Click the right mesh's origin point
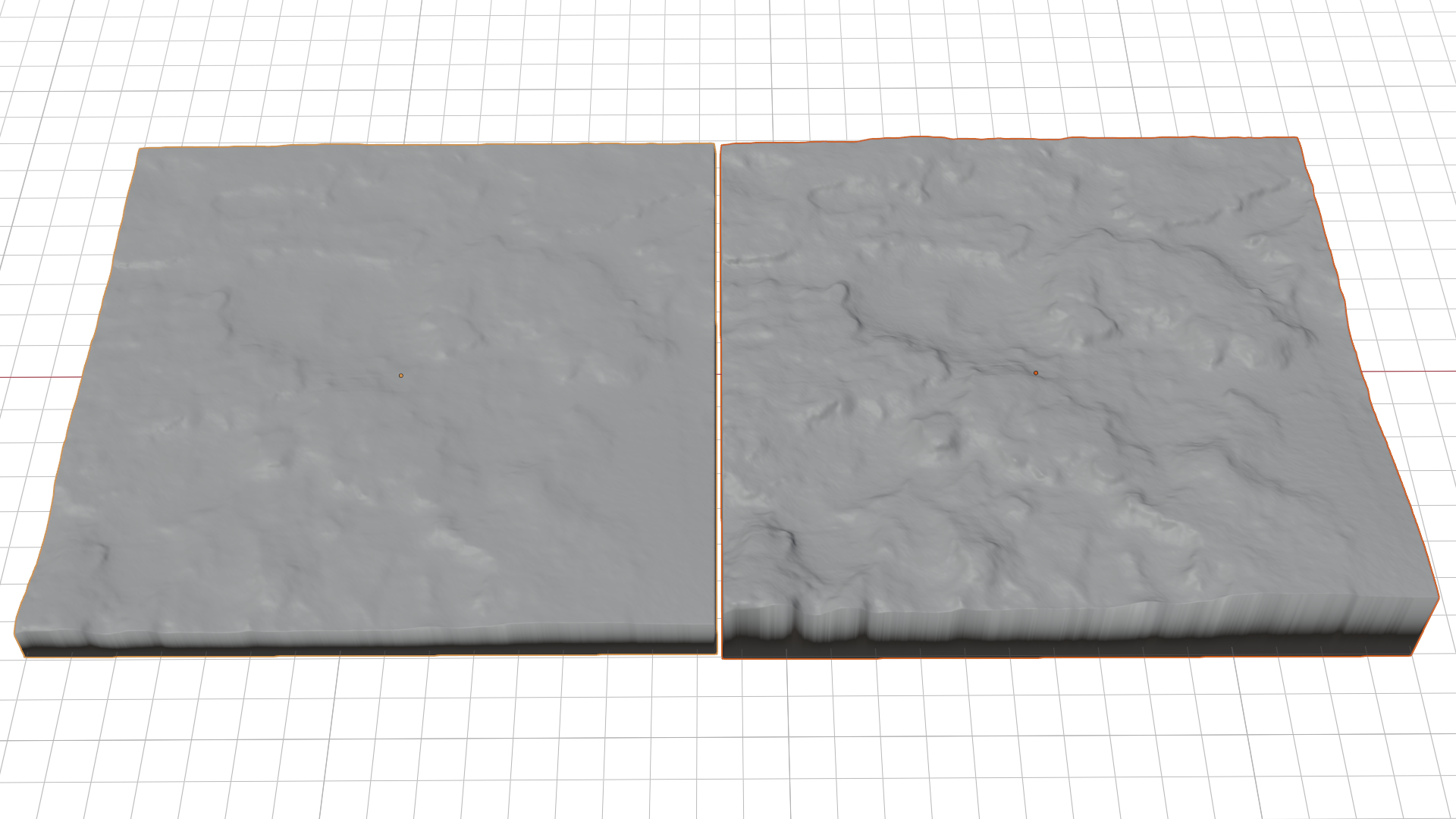This screenshot has width=1456, height=819. (x=1036, y=373)
